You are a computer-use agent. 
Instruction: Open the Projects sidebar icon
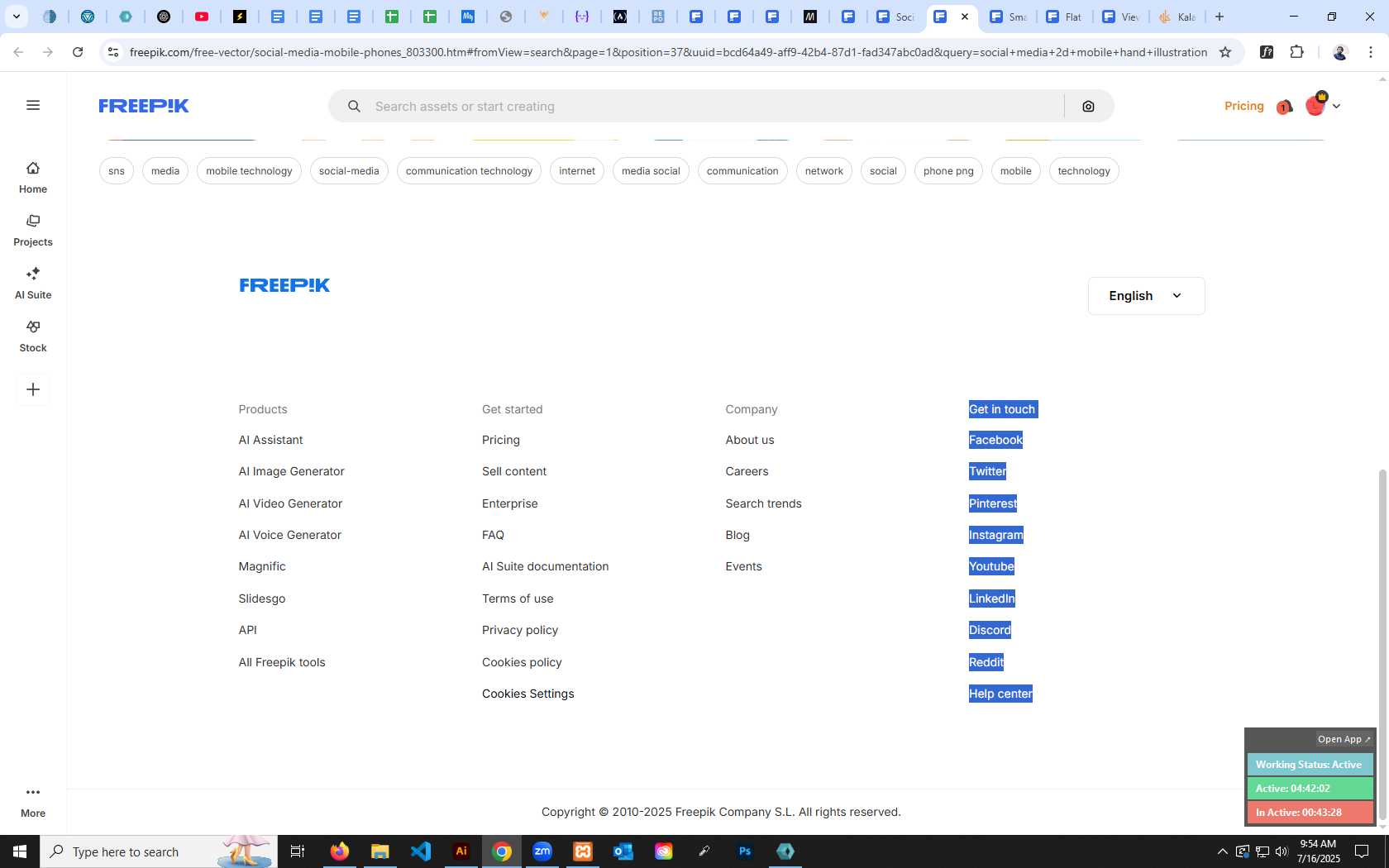[33, 231]
